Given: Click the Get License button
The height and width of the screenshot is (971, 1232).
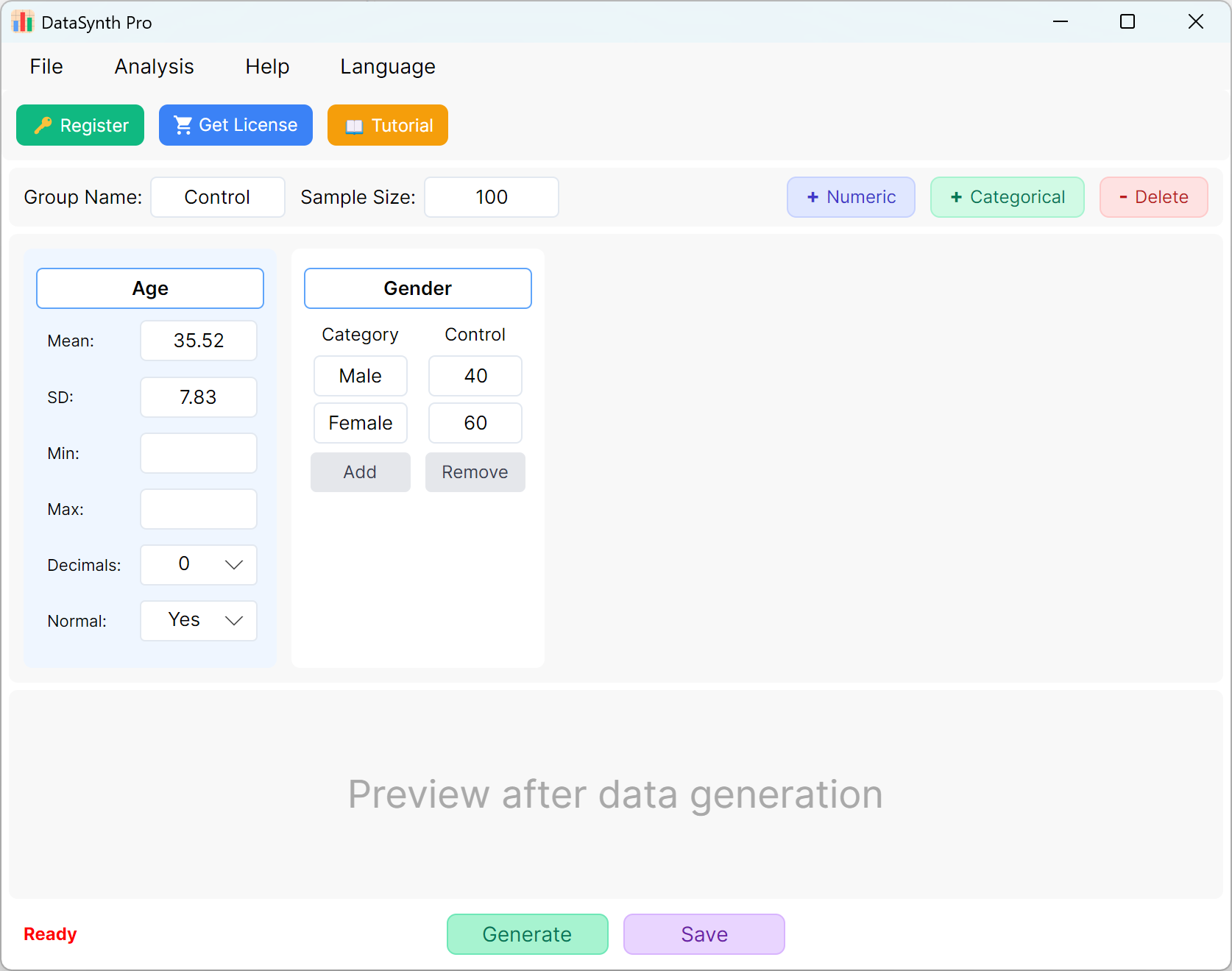Looking at the screenshot, I should [x=236, y=125].
